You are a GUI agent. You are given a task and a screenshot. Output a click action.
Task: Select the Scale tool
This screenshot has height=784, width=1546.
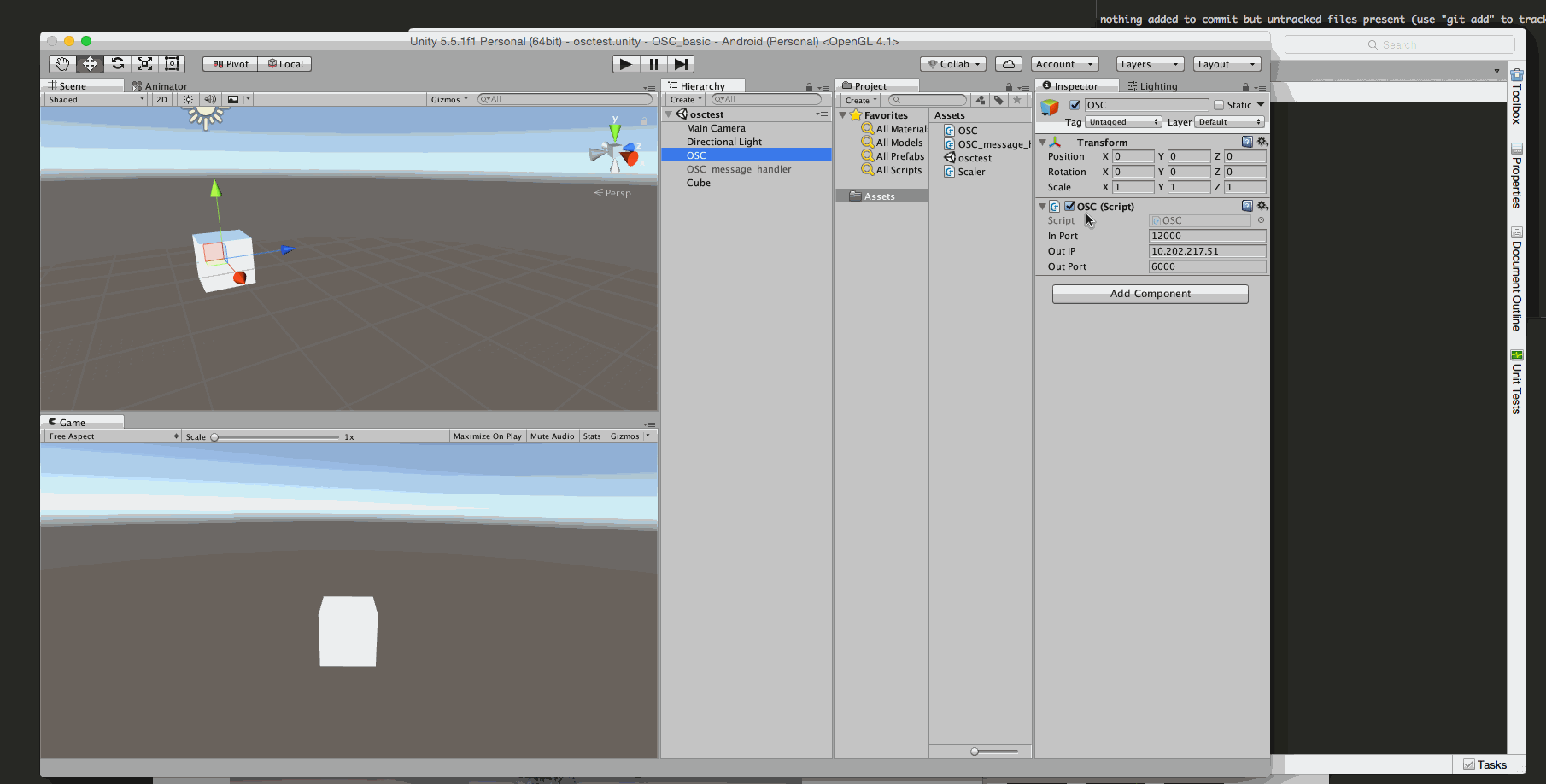coord(145,64)
